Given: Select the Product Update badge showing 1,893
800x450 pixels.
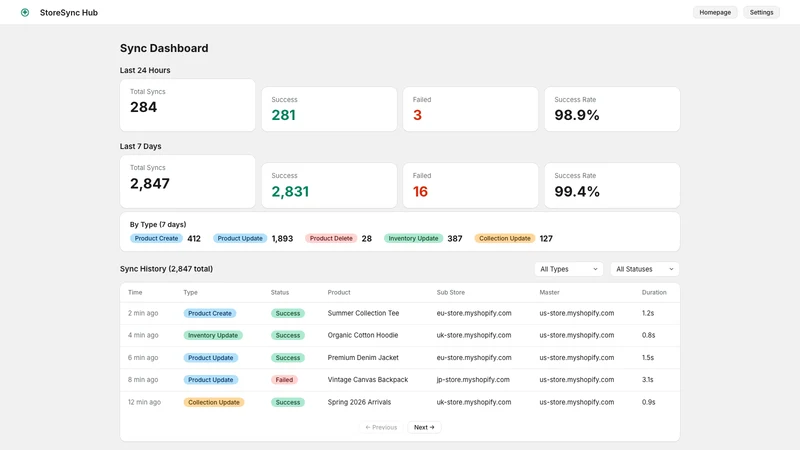Looking at the screenshot, I should coord(240,238).
